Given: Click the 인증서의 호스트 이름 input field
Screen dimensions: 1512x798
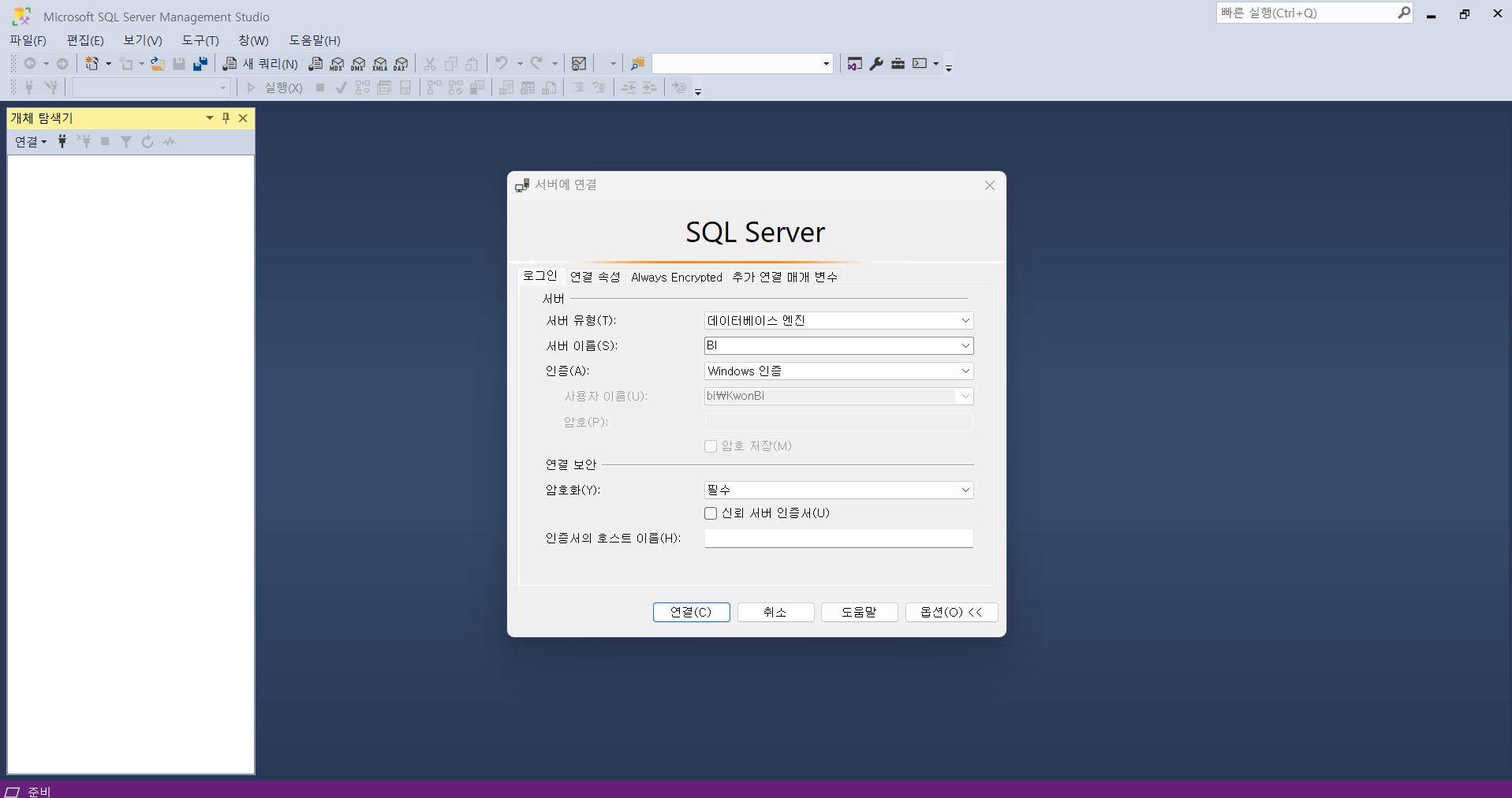Looking at the screenshot, I should click(x=839, y=538).
